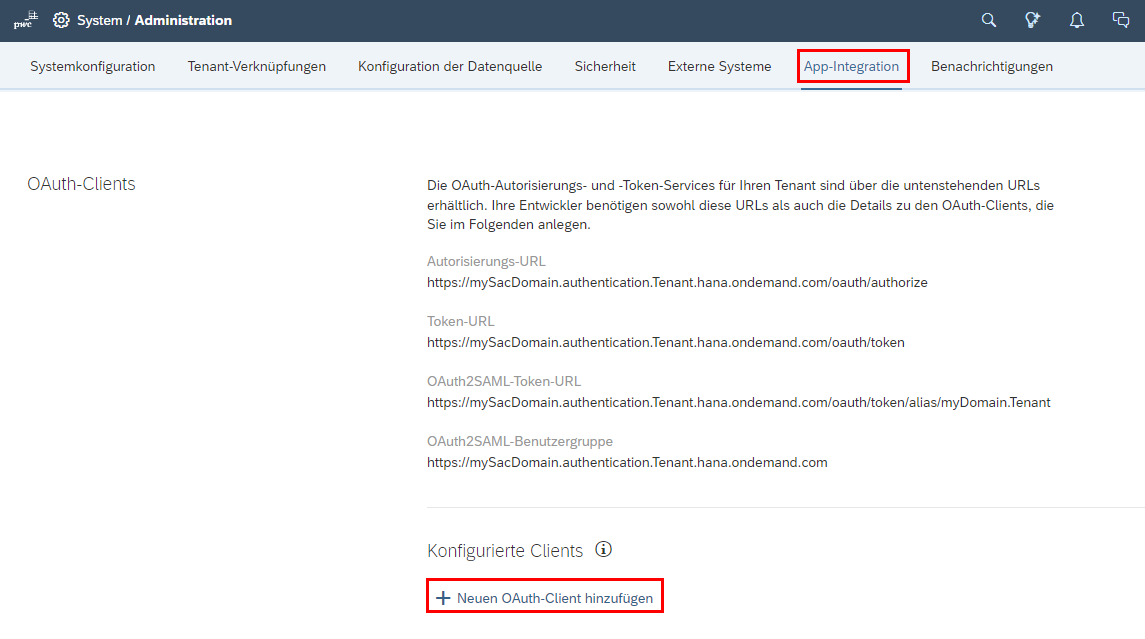Show info for Konfigurierte Clients
This screenshot has height=639, width=1145.
(603, 549)
